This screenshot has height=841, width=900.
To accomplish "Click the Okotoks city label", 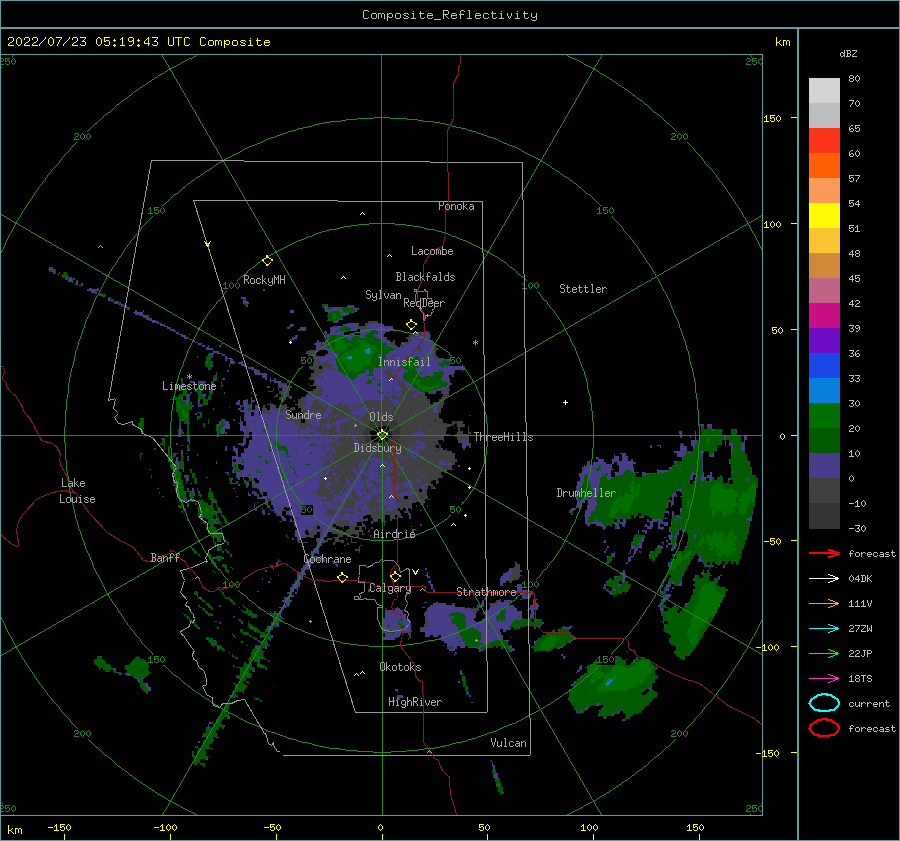I will [400, 667].
